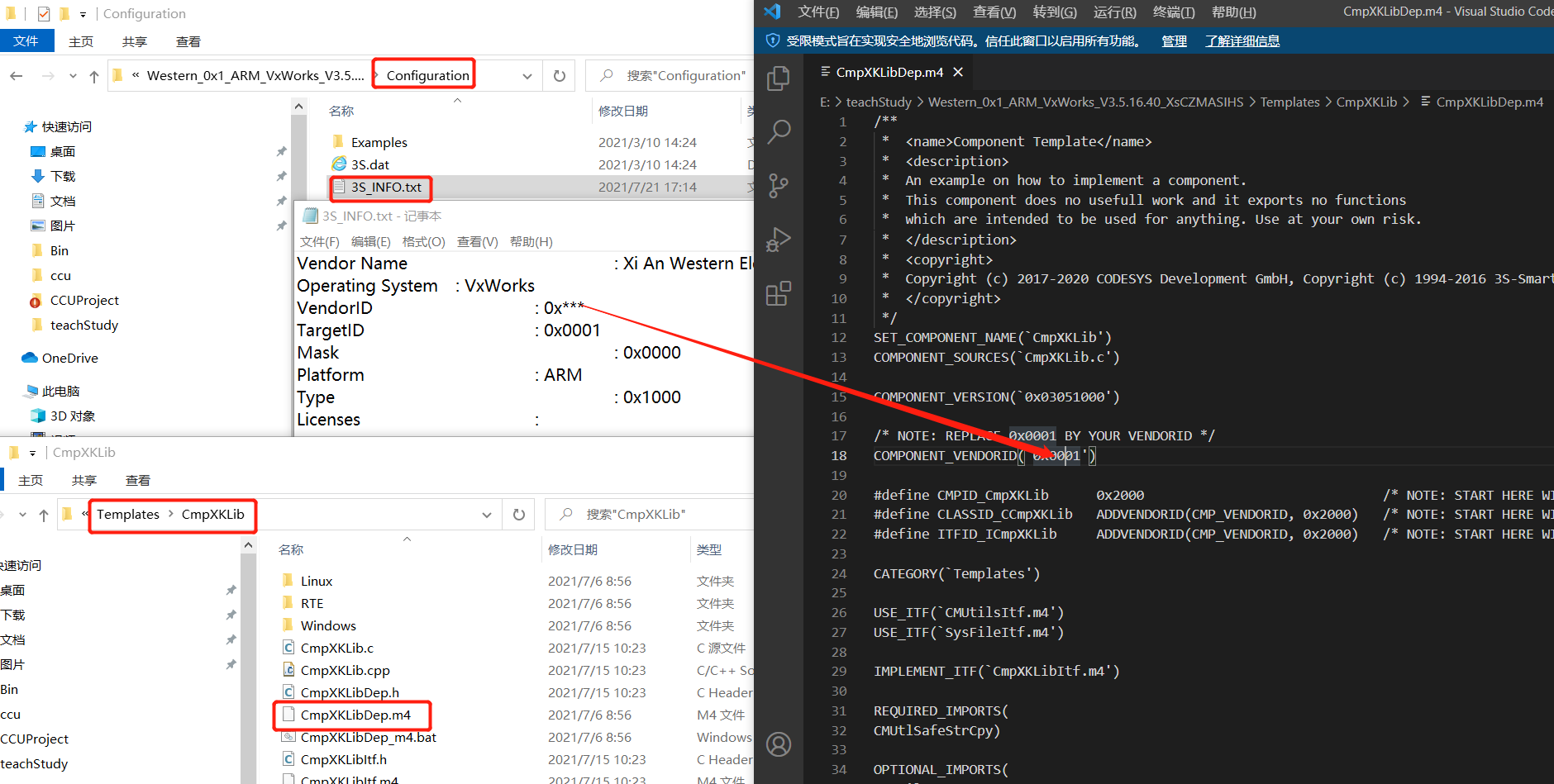1554x784 pixels.
Task: Select the Examples folder
Action: coord(379,143)
